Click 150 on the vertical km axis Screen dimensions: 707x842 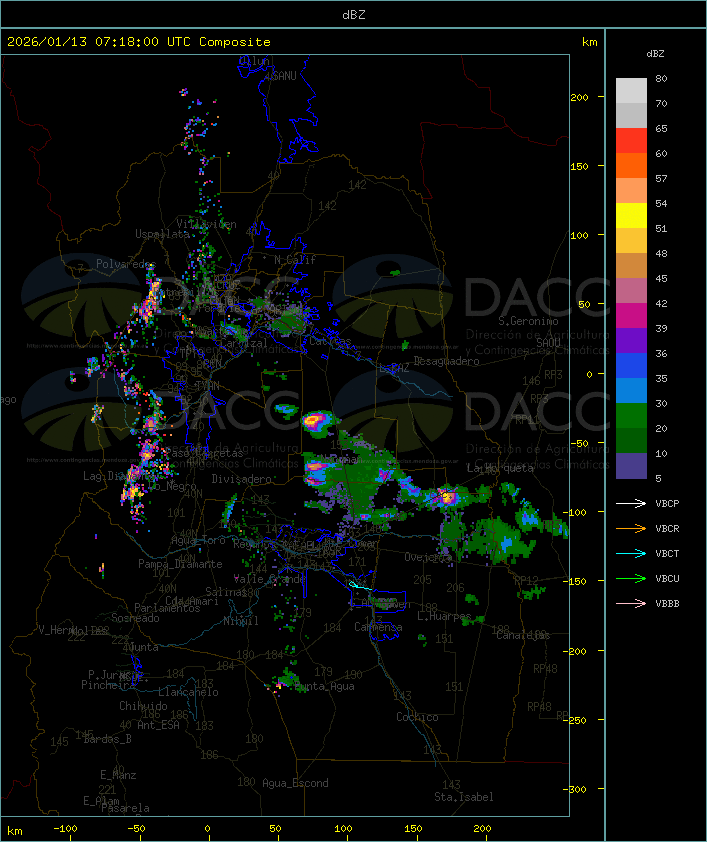coord(579,166)
